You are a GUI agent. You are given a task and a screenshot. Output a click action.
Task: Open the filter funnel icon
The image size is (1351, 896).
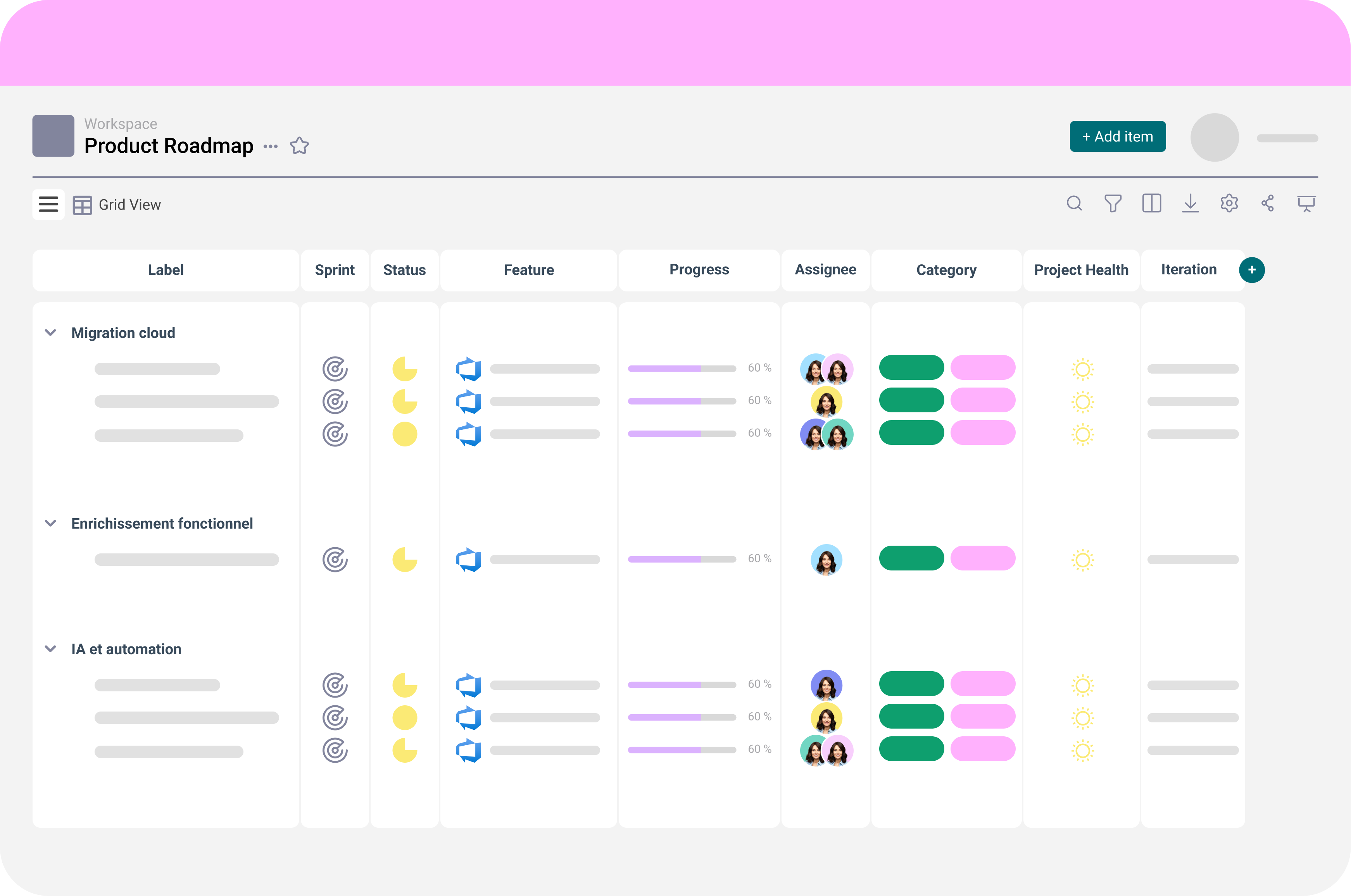pos(1113,203)
